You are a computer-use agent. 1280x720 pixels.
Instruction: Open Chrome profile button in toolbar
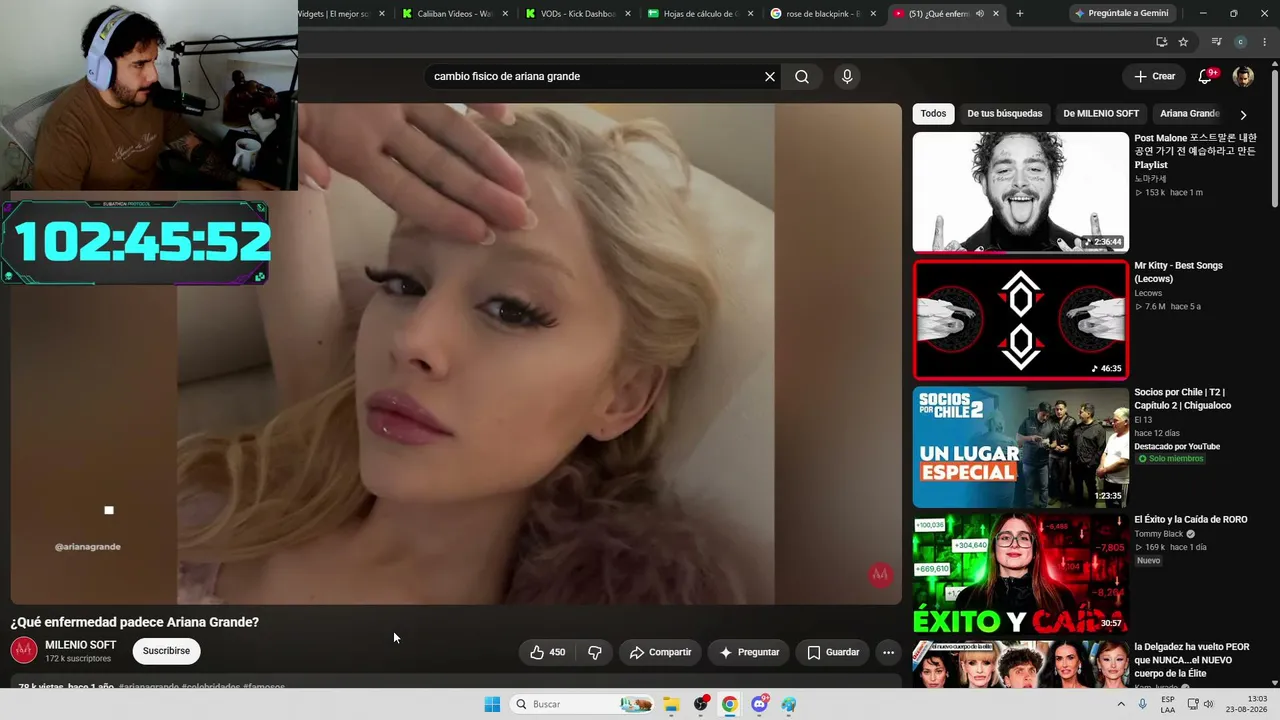1241,42
